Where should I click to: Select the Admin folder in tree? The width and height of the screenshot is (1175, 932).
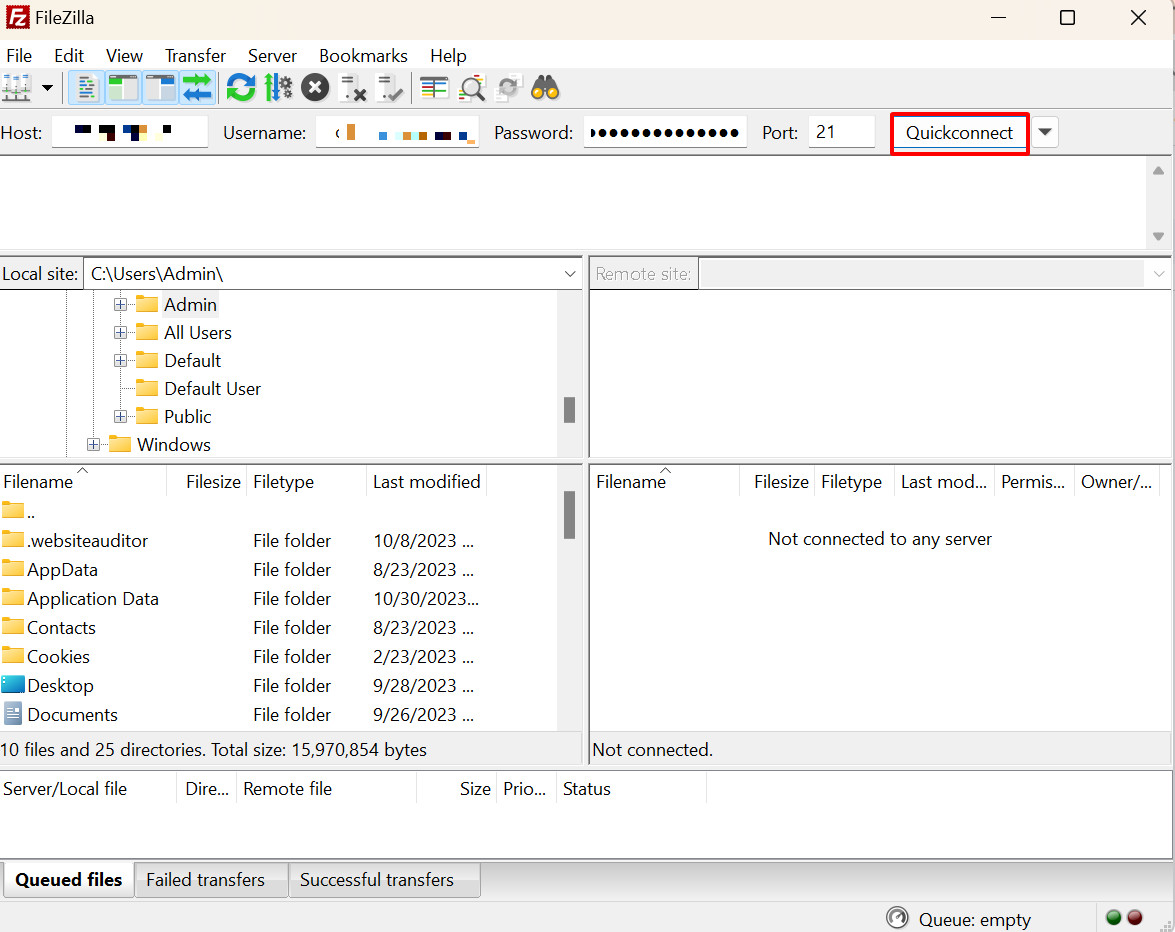click(x=190, y=305)
